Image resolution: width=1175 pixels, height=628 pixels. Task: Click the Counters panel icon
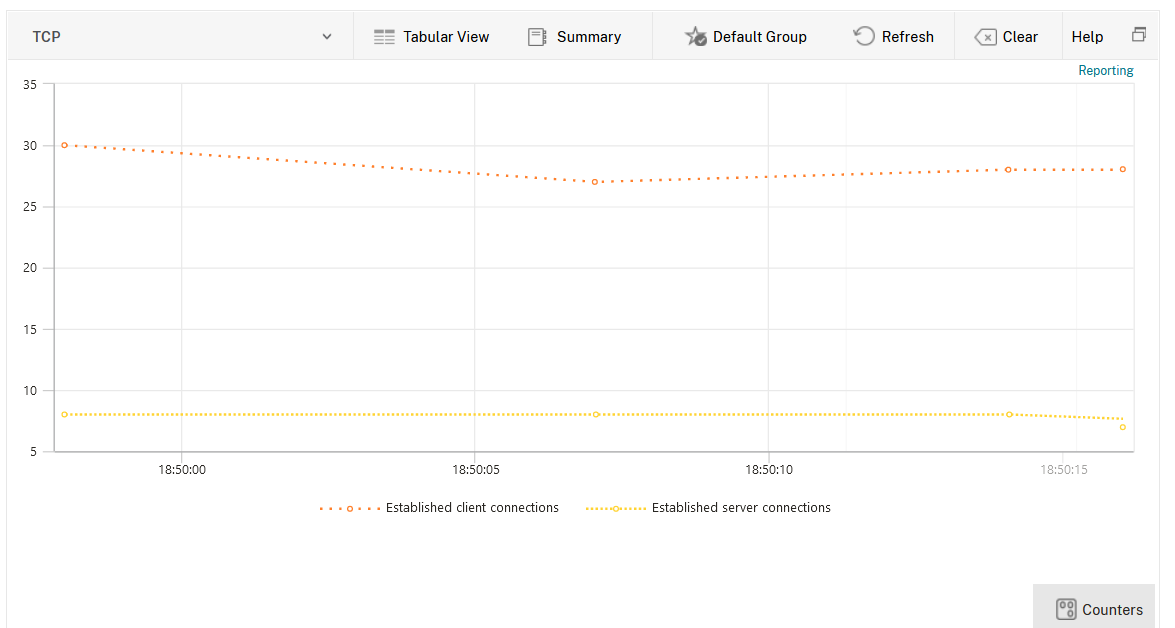click(x=1066, y=609)
